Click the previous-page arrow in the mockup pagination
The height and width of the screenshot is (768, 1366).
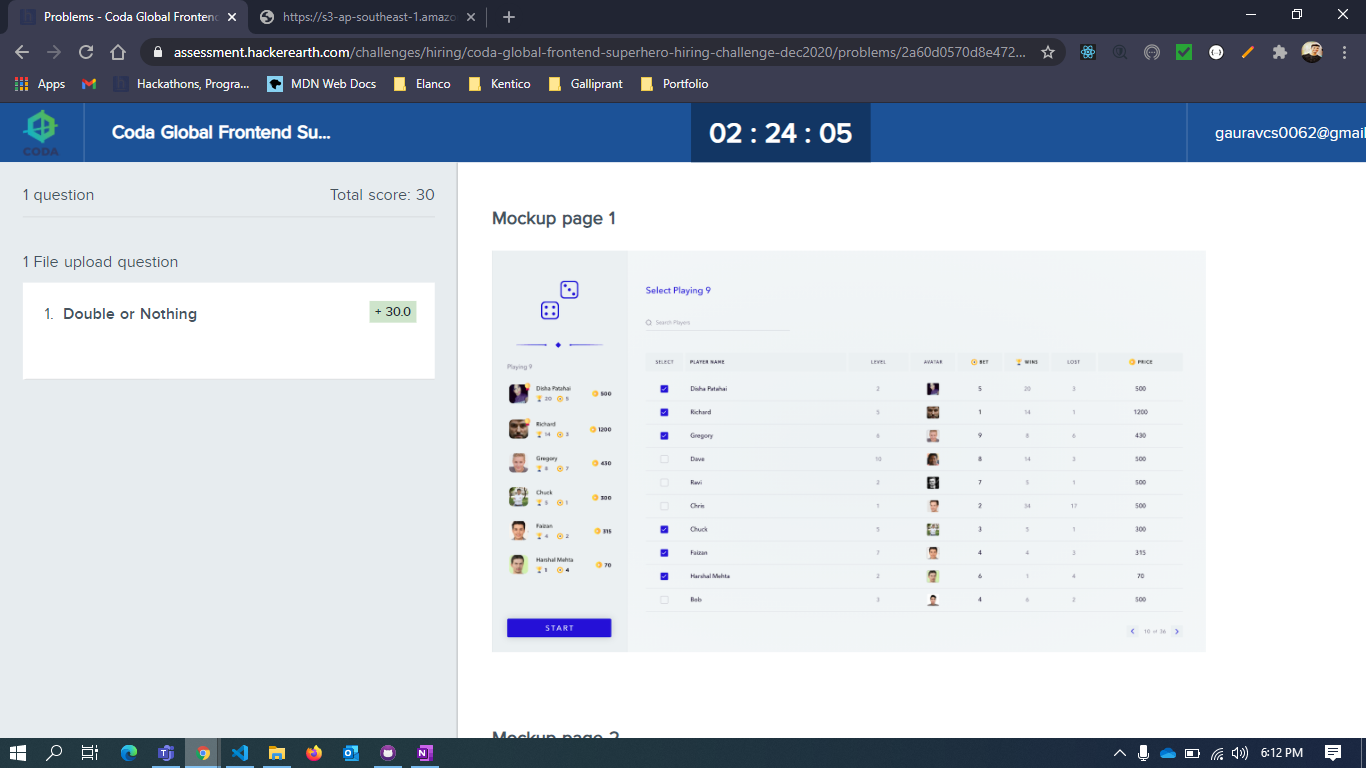(x=1132, y=631)
